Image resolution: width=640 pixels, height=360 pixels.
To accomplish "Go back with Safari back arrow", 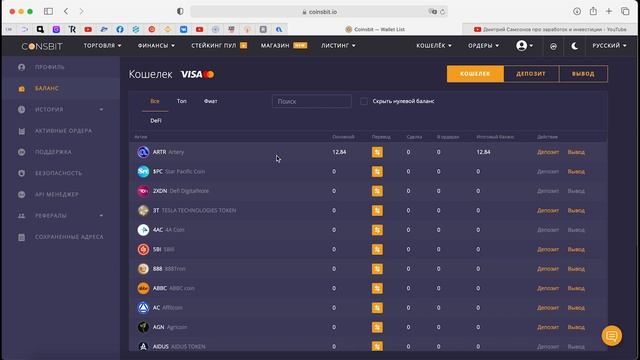I will click(x=66, y=11).
